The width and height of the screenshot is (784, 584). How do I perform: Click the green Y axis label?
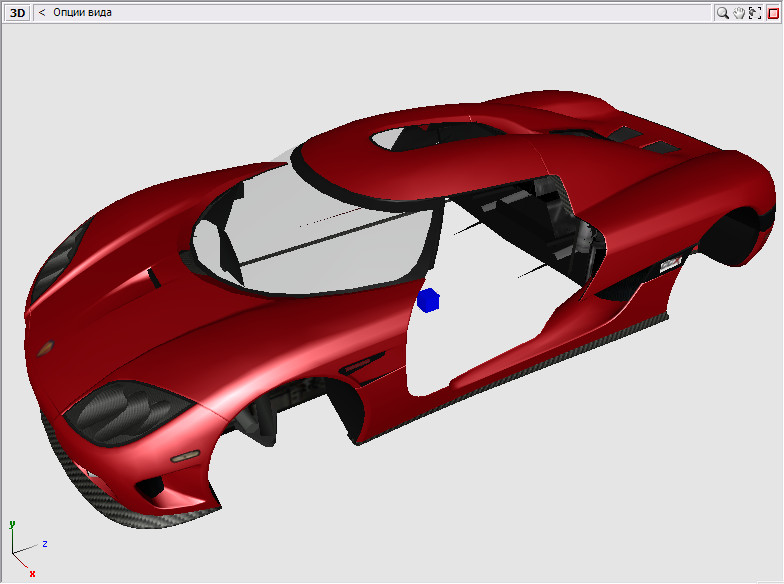point(11,523)
